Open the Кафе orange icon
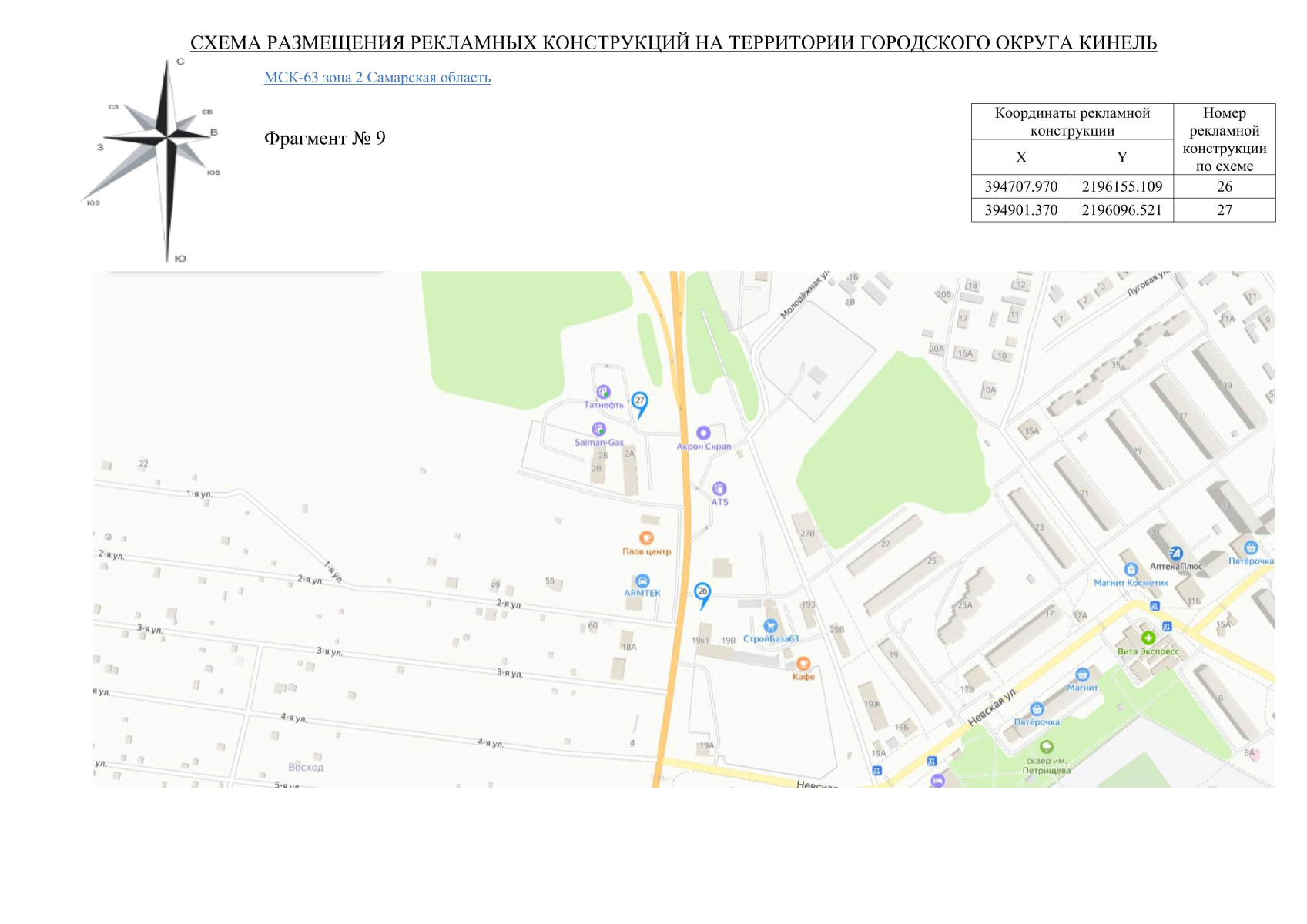The image size is (1307, 924). click(803, 664)
